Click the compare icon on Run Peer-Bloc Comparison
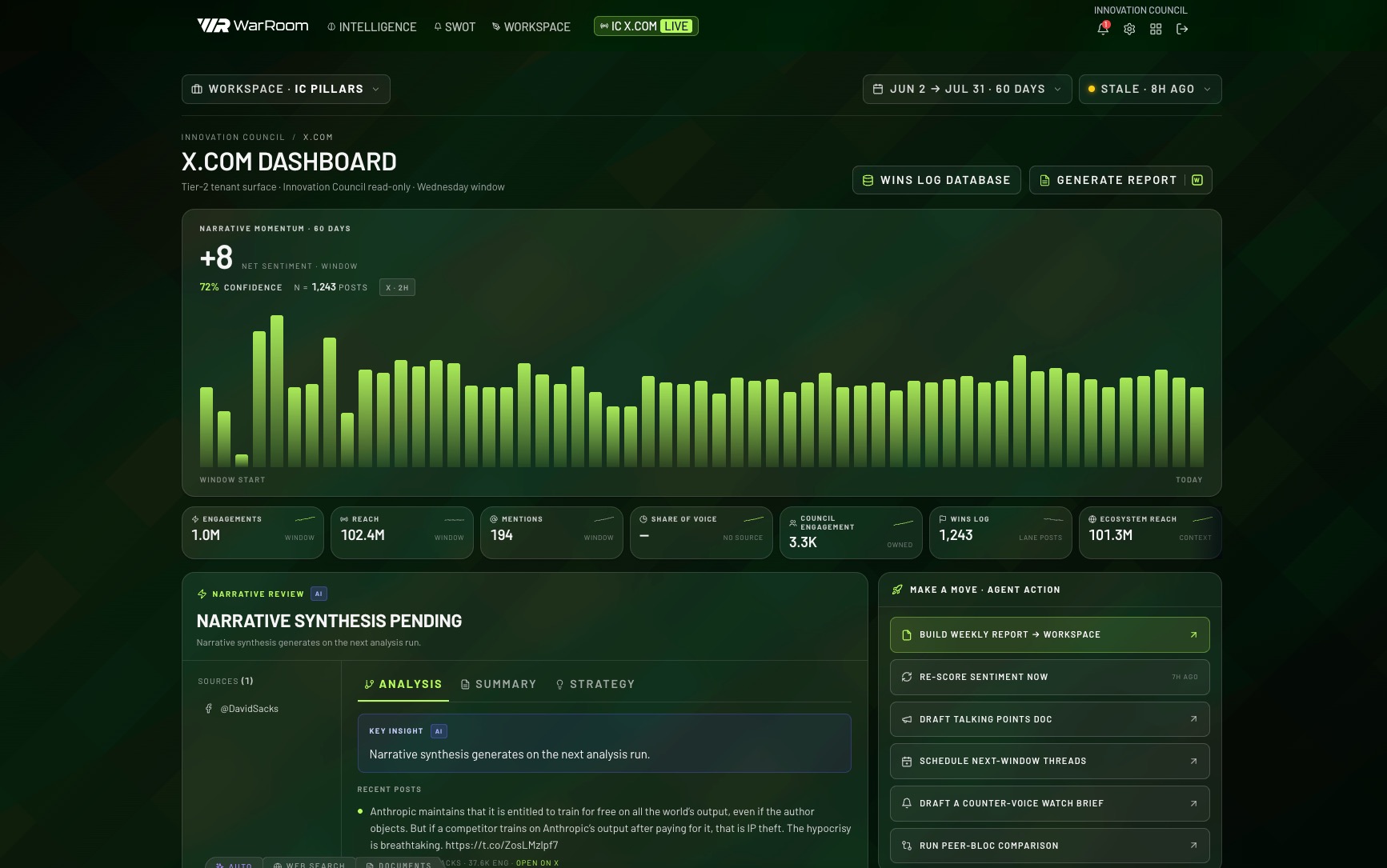The image size is (1387, 868). coord(907,846)
